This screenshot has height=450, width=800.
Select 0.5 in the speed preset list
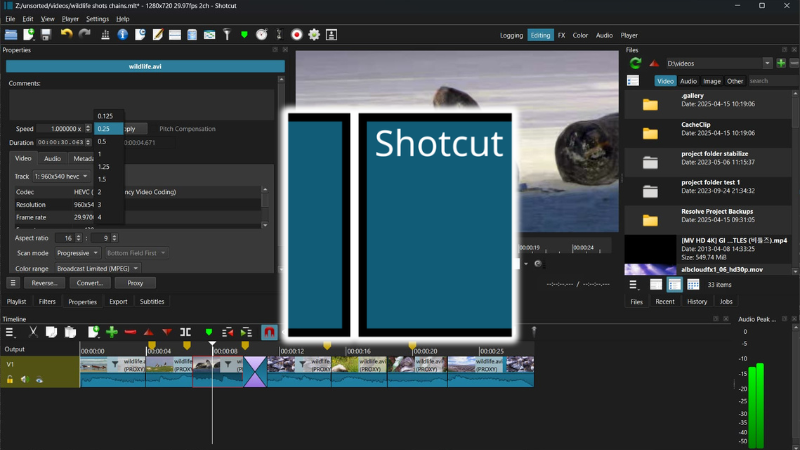coord(108,141)
